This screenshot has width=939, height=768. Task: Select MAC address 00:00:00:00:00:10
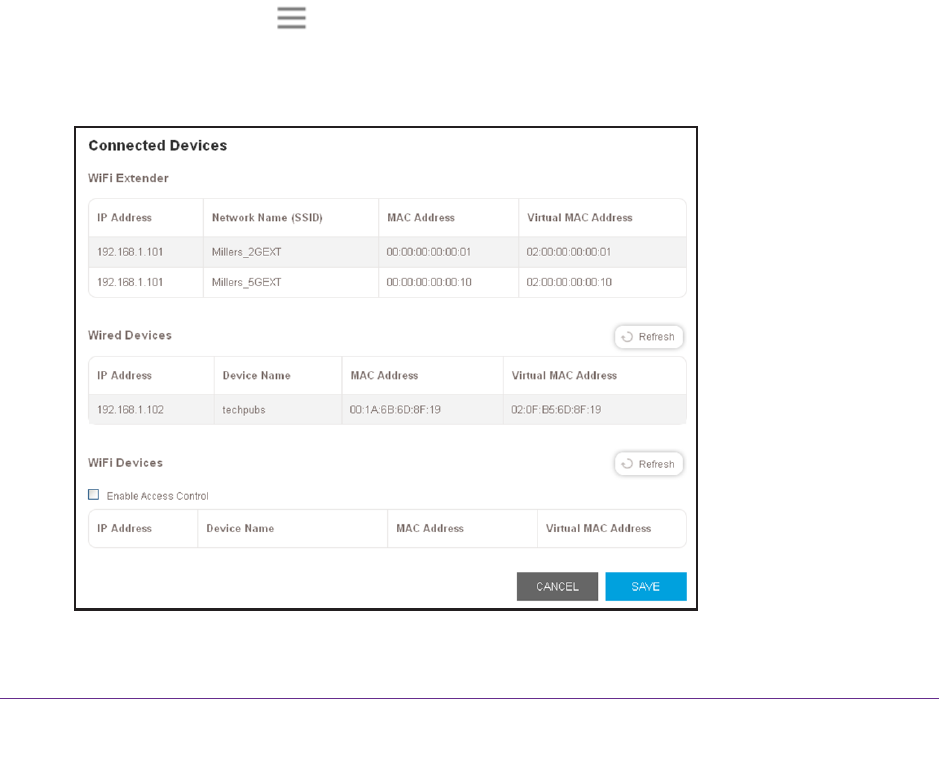pos(429,282)
